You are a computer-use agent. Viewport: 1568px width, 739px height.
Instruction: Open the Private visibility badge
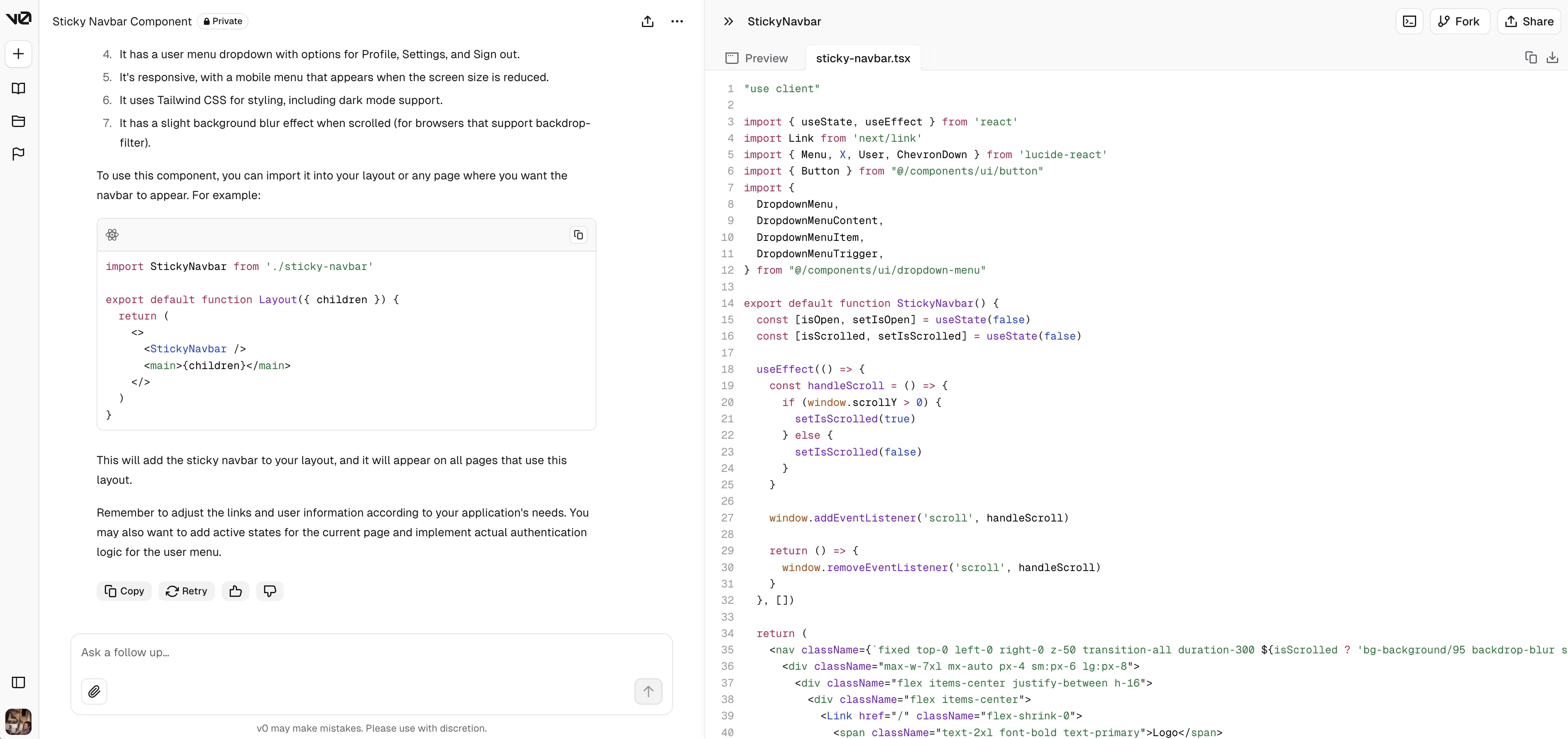(223, 21)
